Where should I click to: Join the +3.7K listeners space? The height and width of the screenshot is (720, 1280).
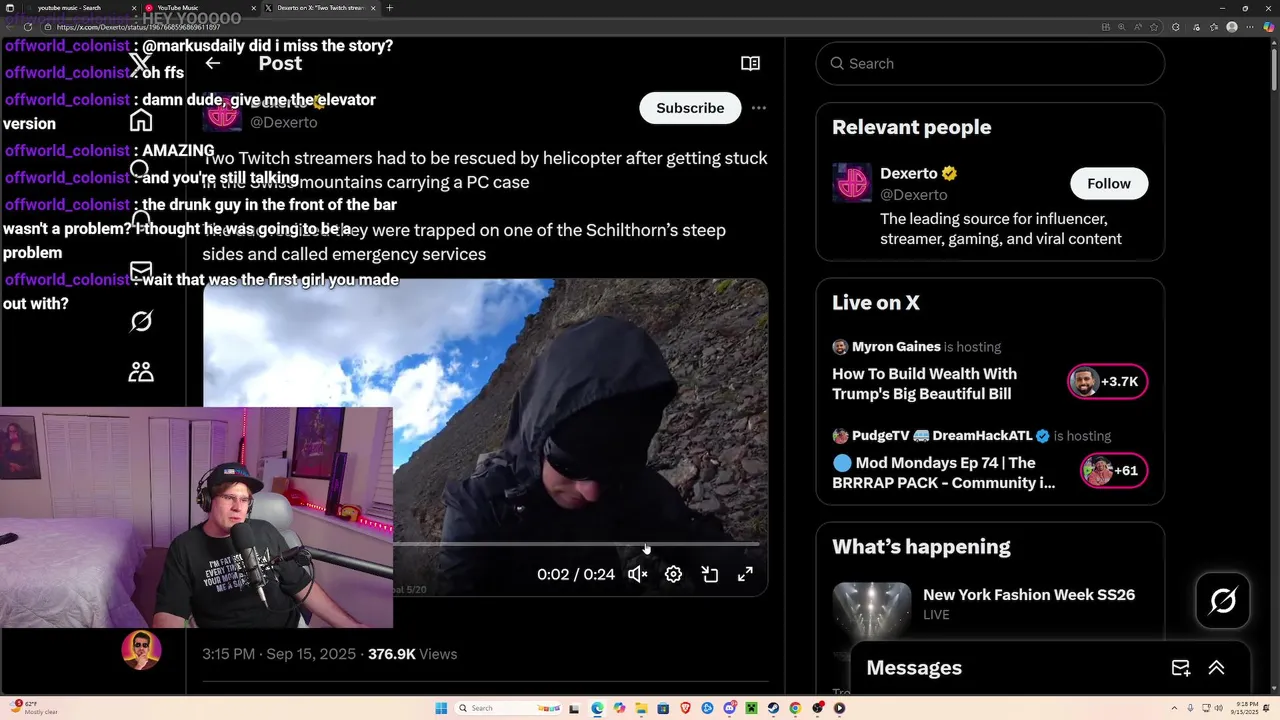1107,381
